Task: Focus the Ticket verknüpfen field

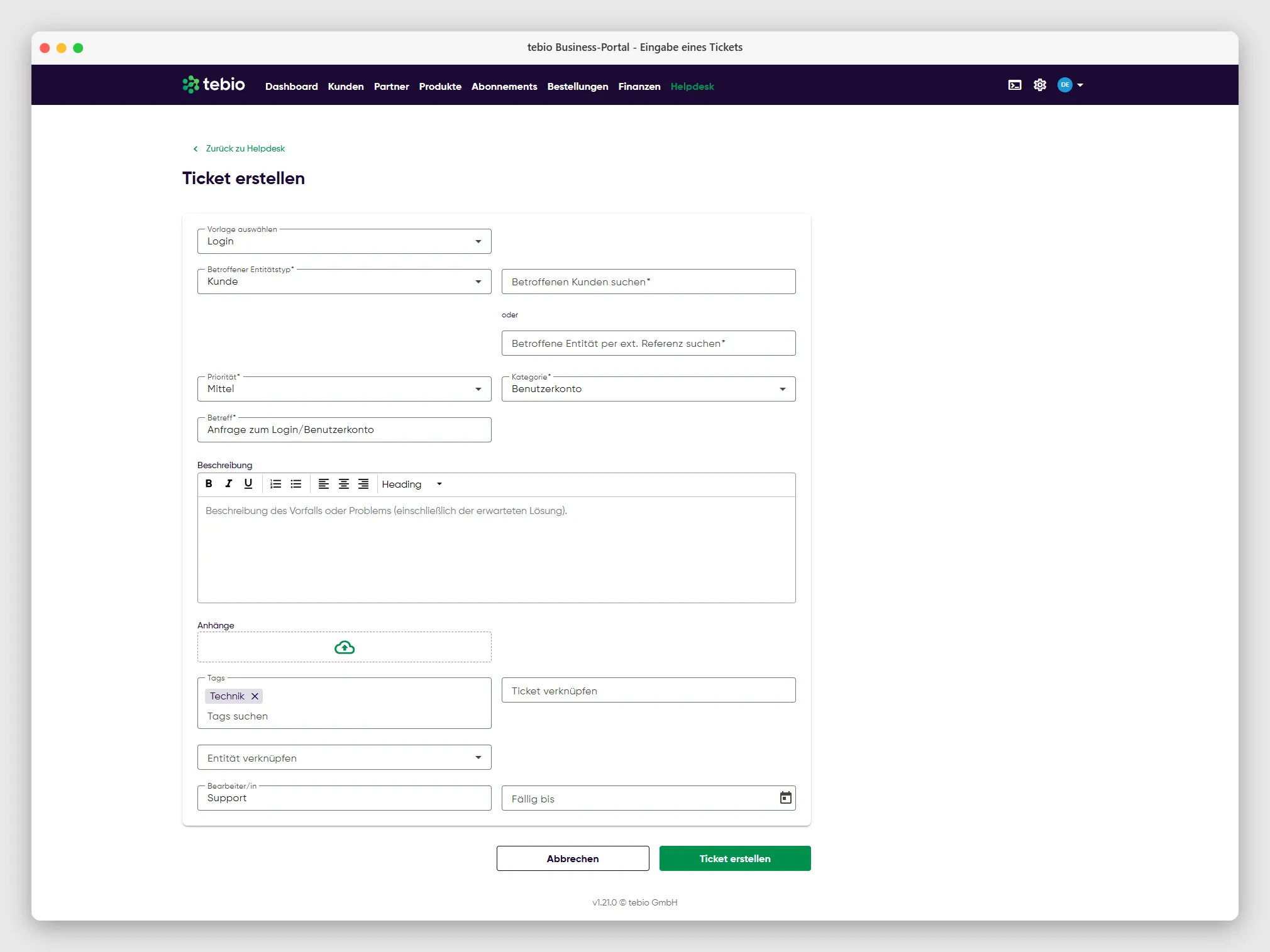Action: [x=649, y=691]
